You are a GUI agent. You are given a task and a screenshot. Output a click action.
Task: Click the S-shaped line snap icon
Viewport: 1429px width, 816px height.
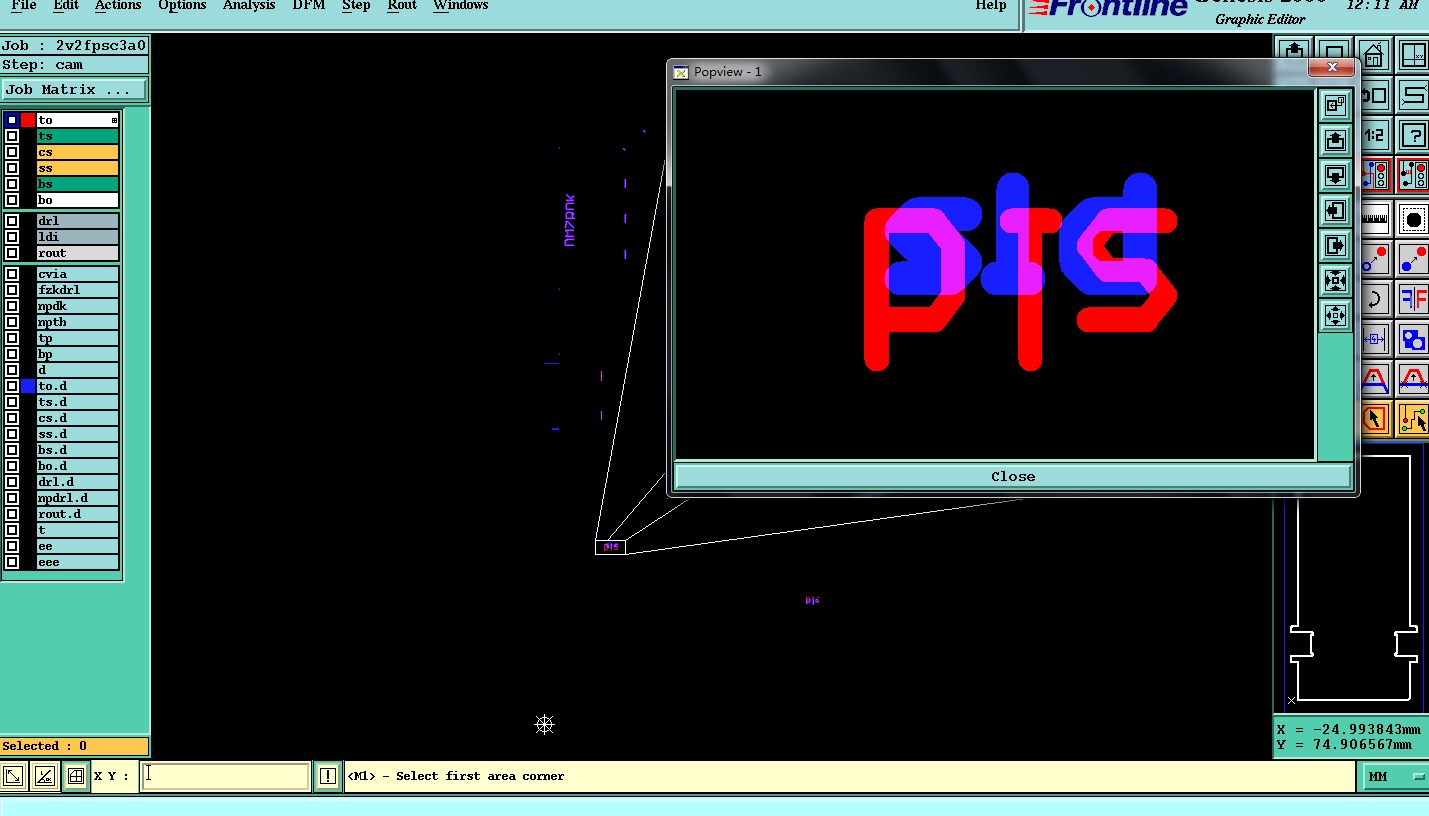pyautogui.click(x=1413, y=94)
